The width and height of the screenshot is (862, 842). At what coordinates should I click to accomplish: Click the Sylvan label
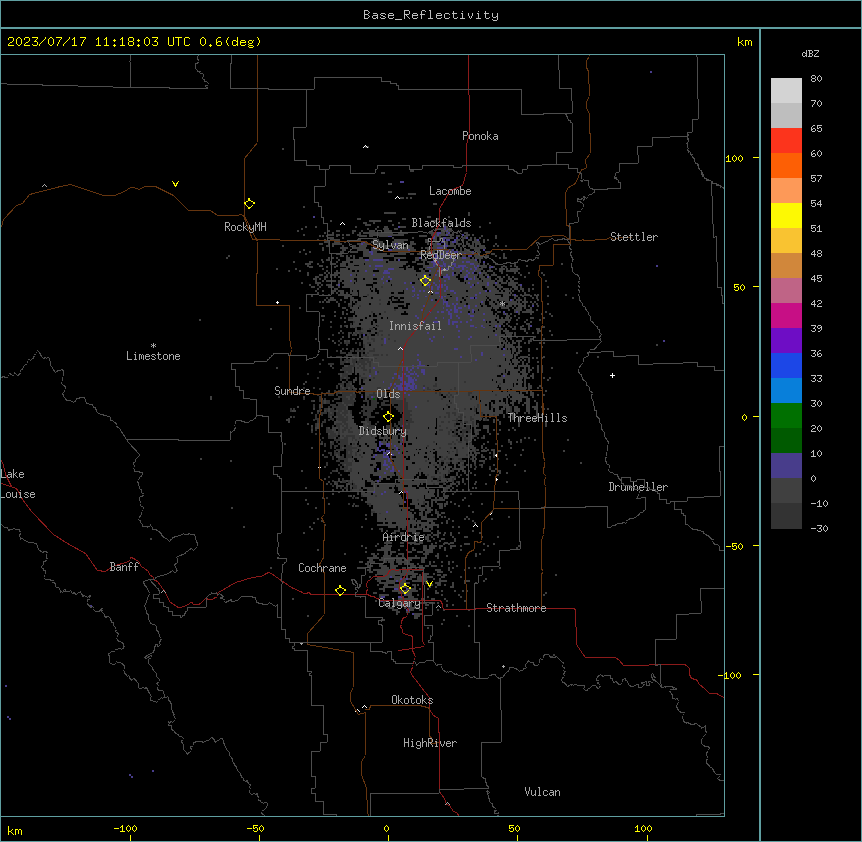coord(390,245)
